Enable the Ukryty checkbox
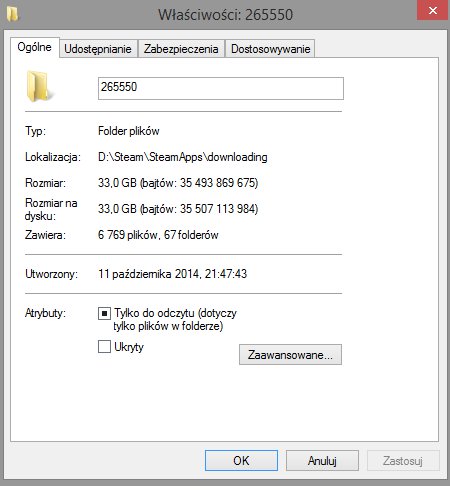 pyautogui.click(x=104, y=346)
